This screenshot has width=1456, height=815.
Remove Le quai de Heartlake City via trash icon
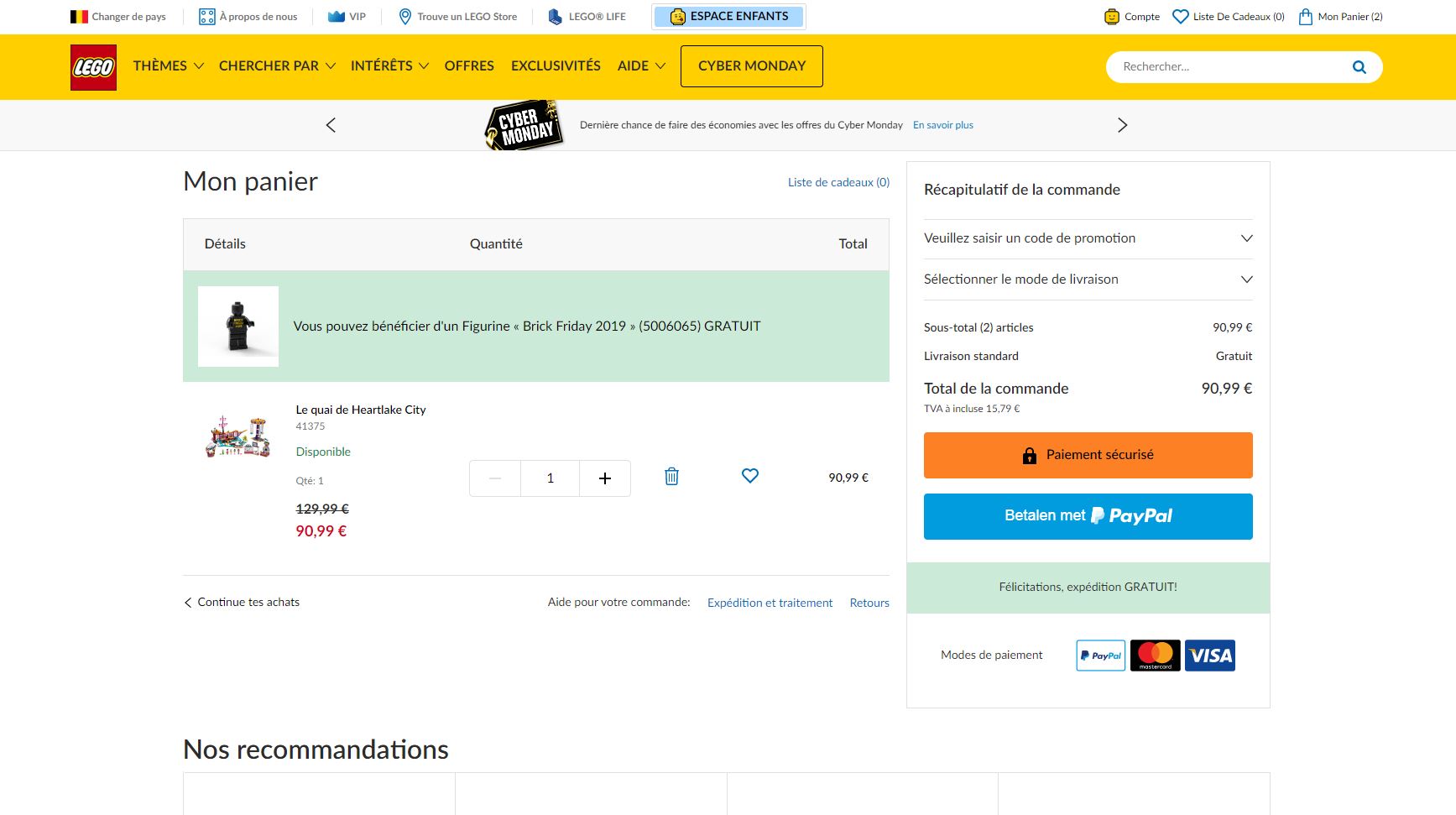pyautogui.click(x=671, y=476)
